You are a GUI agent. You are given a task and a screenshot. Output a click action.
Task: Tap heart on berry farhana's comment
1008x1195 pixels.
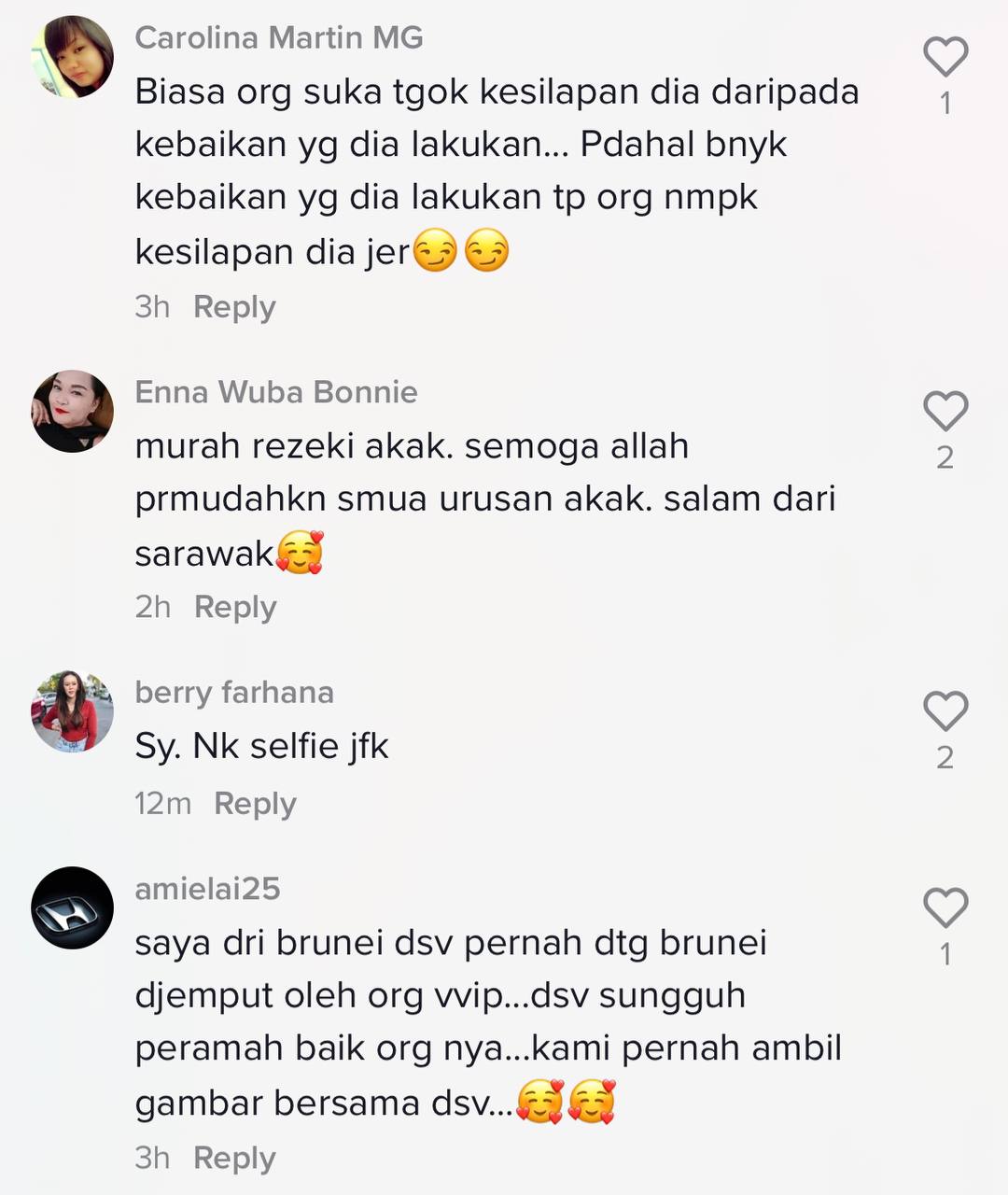(945, 711)
